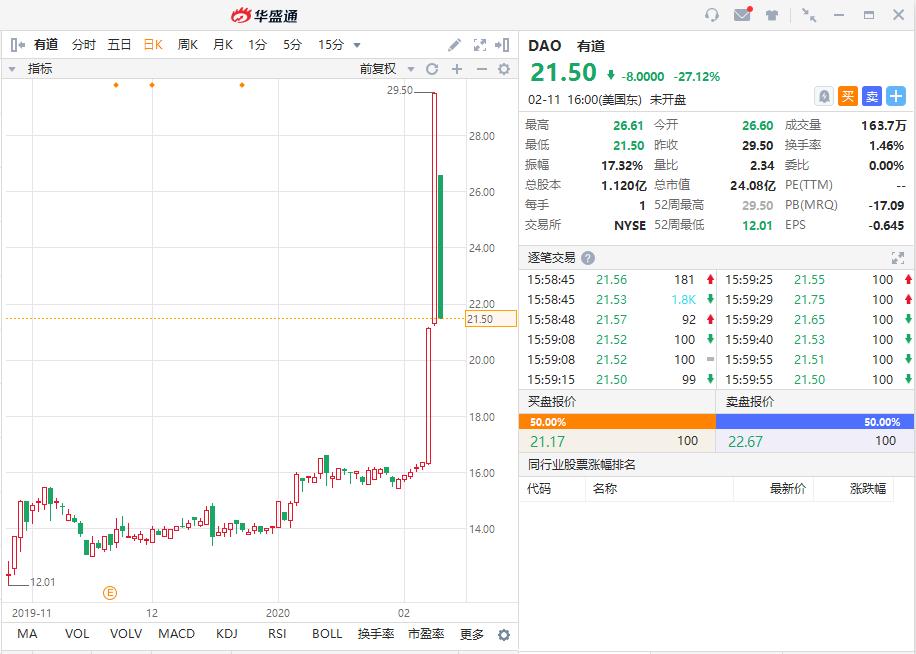The height and width of the screenshot is (654, 916).
Task: Zoom out chart with minus icon
Action: tap(481, 69)
